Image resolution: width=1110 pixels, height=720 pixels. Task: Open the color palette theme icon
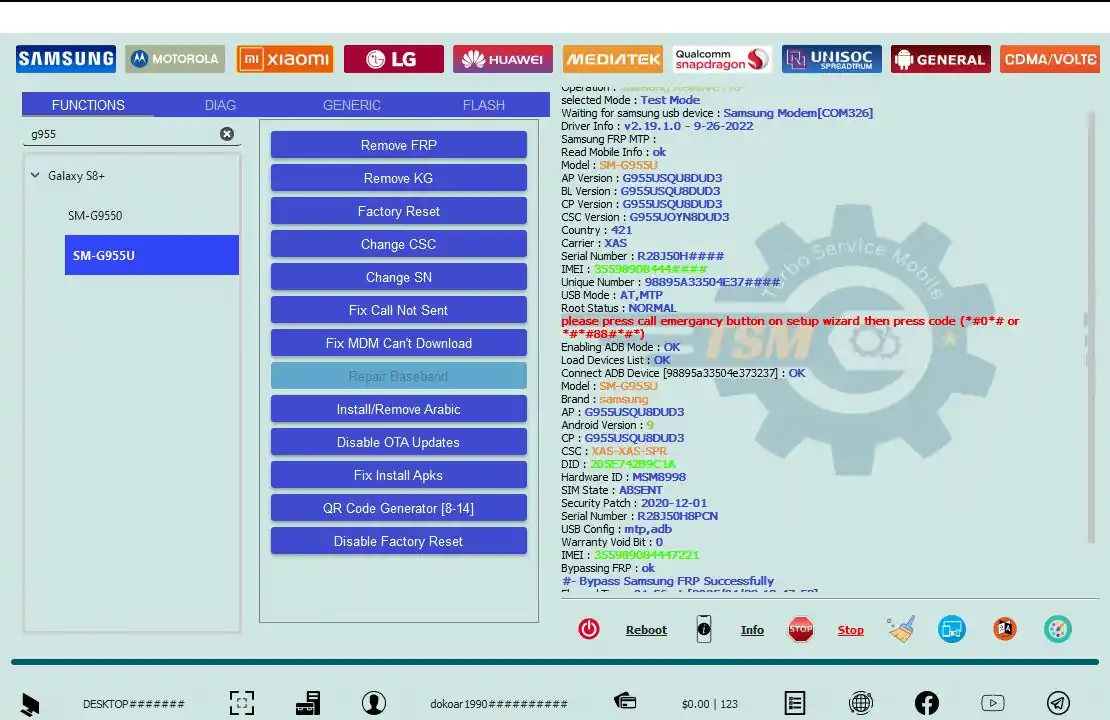pos(1058,629)
